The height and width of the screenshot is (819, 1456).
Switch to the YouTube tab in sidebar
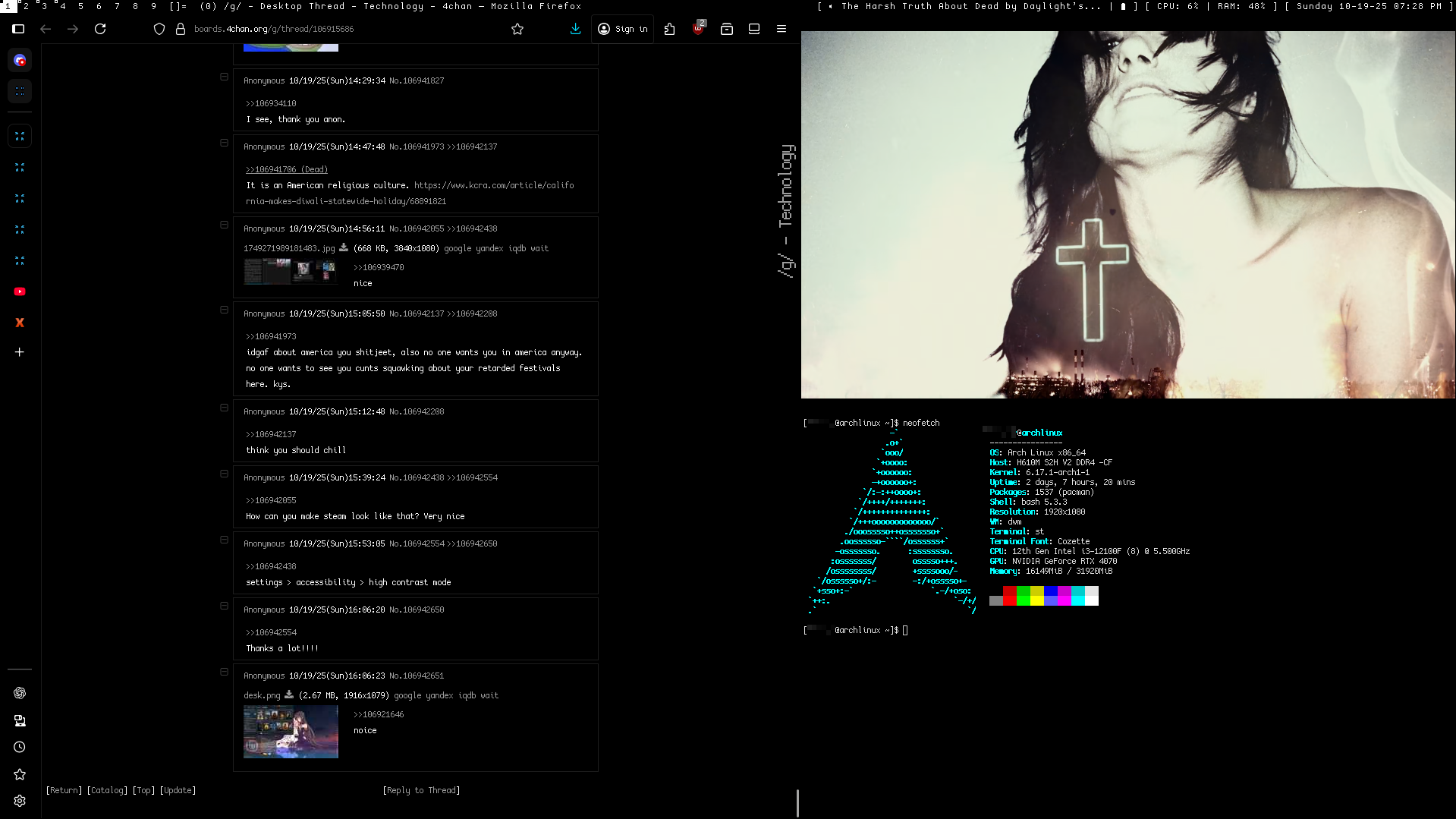(20, 291)
